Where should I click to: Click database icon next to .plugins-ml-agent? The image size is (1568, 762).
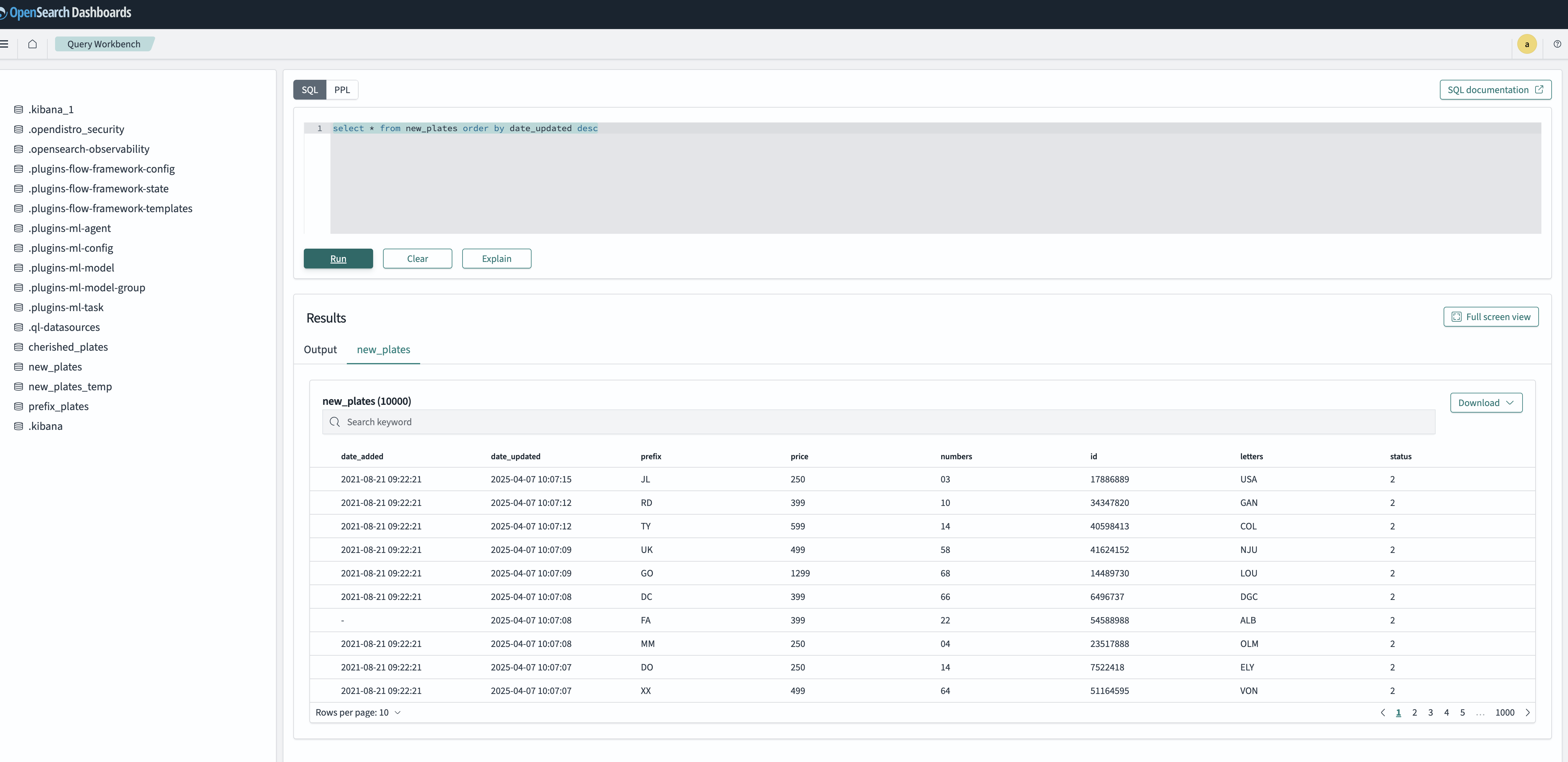19,228
